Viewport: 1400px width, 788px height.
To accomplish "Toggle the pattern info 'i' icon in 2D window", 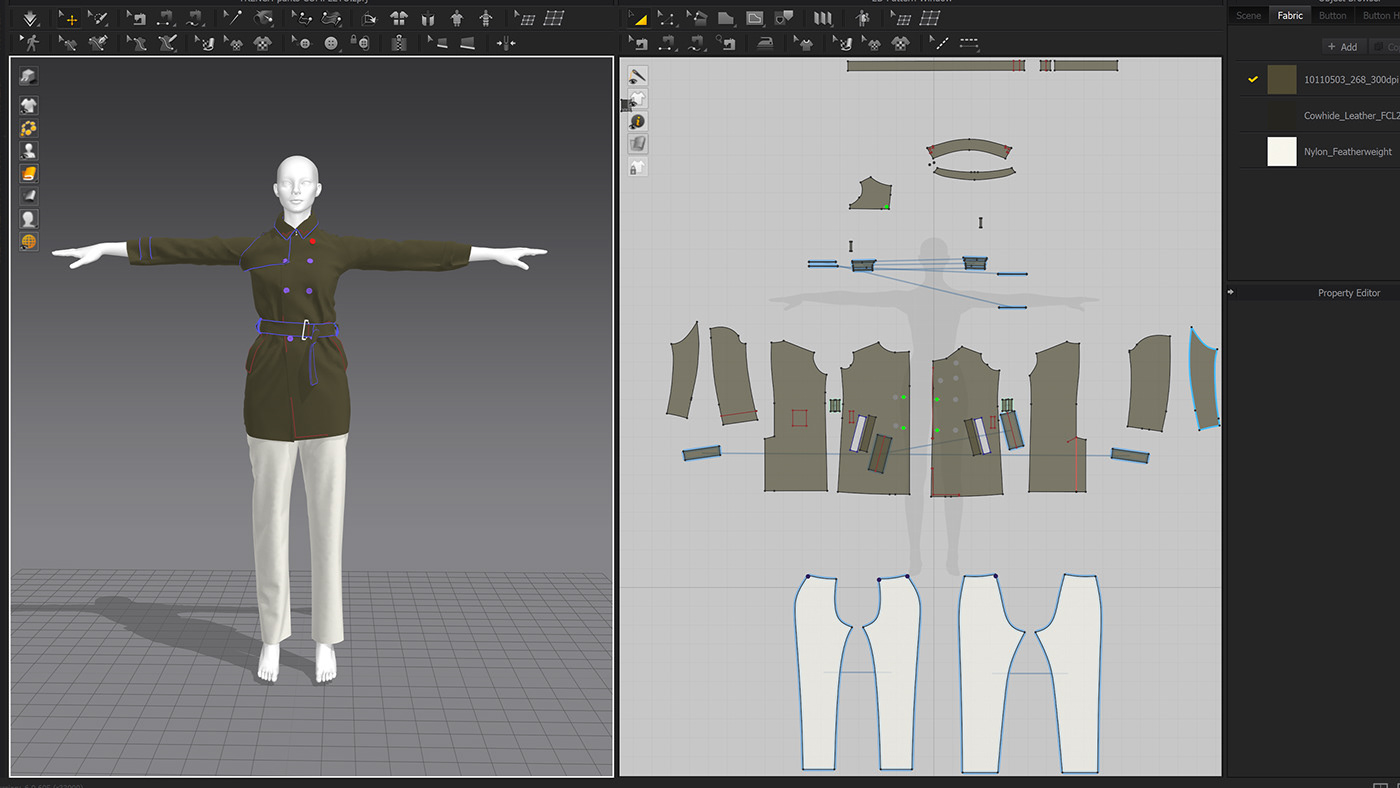I will pyautogui.click(x=637, y=121).
